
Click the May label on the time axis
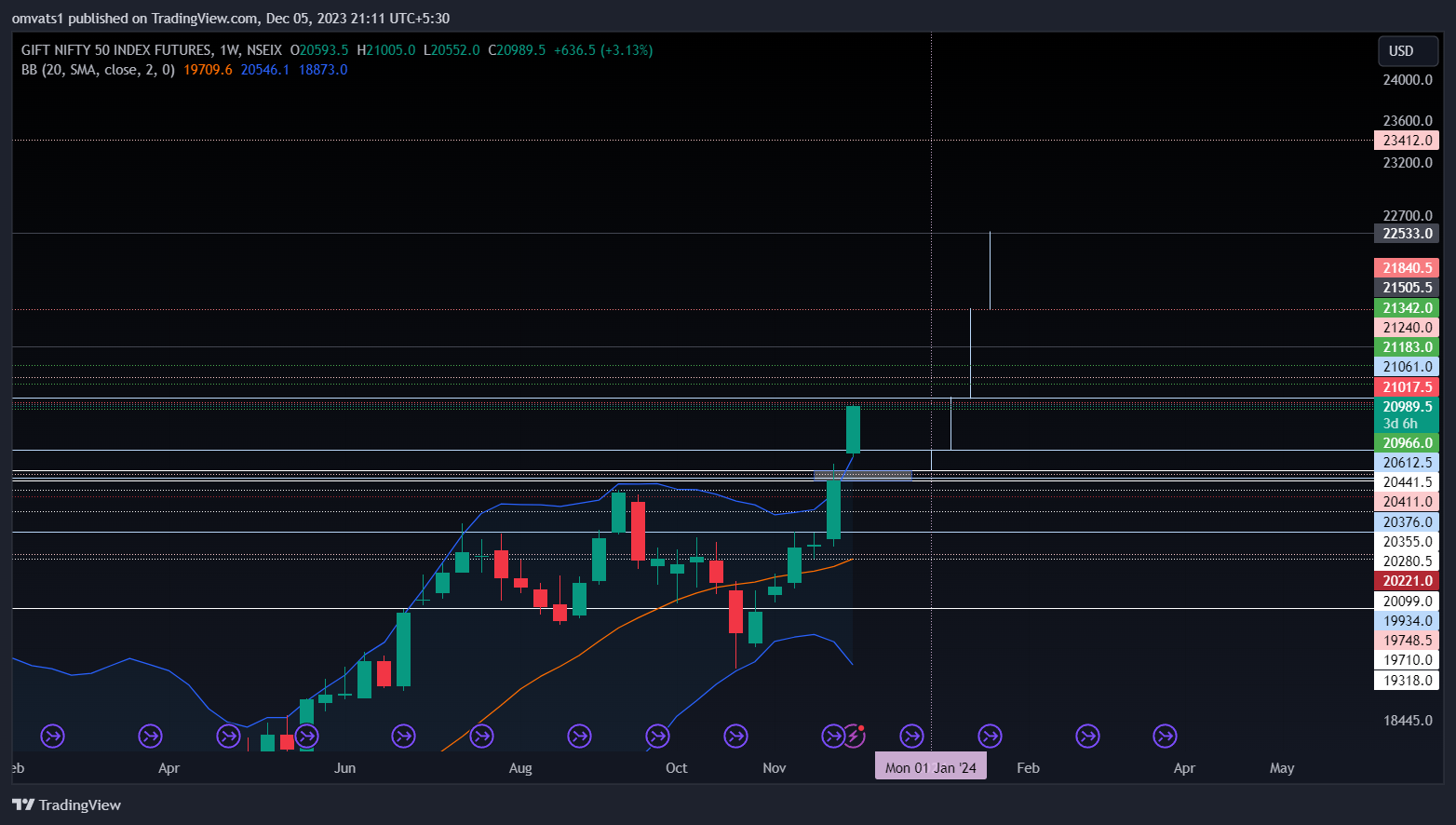1282,768
